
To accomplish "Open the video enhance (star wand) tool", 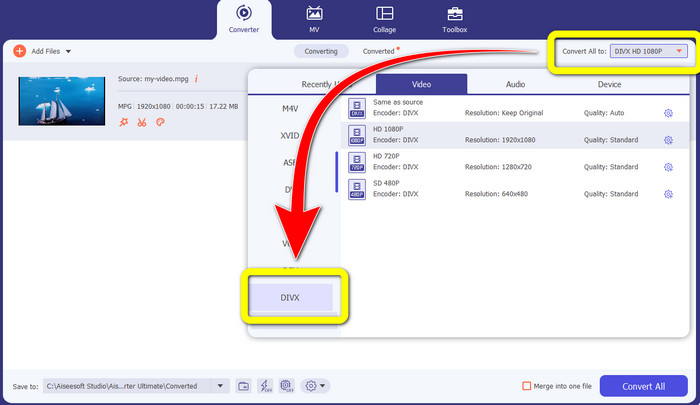I will (124, 122).
